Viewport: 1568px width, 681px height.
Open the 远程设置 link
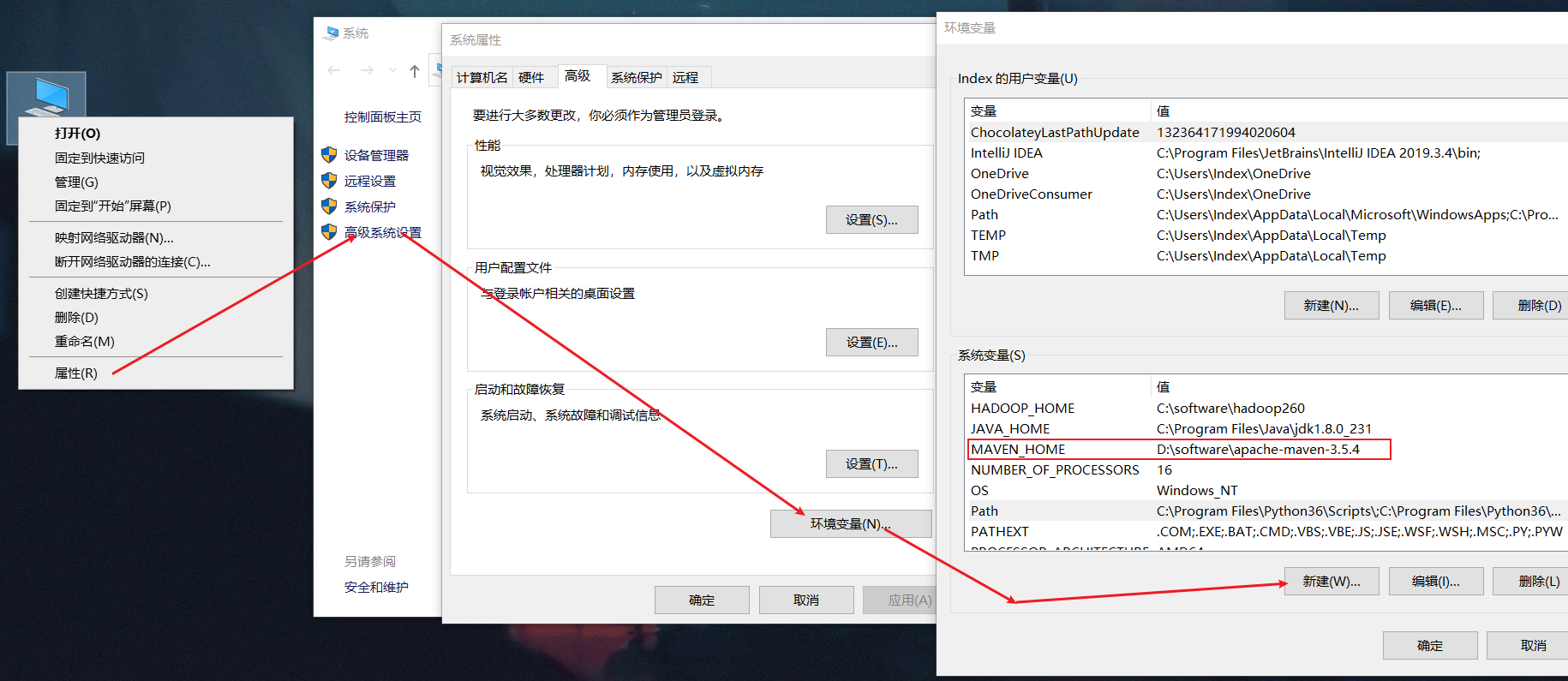click(369, 181)
